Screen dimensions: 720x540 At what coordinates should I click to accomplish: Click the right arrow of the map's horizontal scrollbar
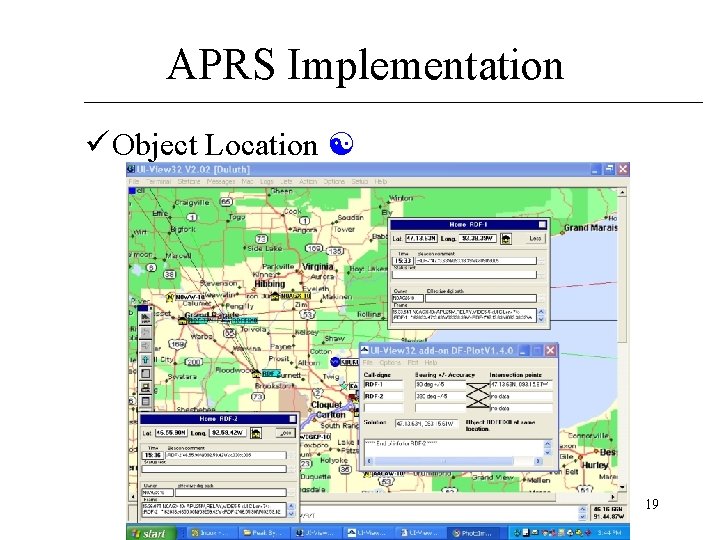click(613, 497)
